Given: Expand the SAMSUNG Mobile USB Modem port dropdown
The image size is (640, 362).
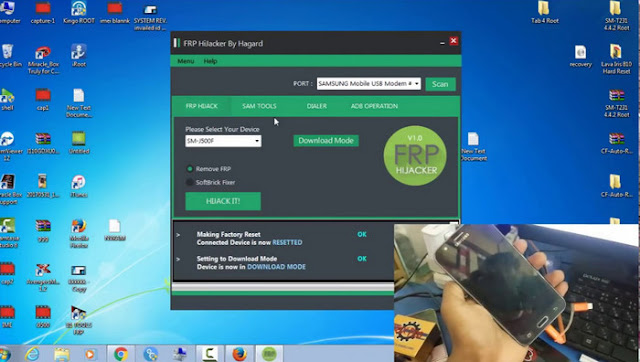Looking at the screenshot, I should pos(369,84).
